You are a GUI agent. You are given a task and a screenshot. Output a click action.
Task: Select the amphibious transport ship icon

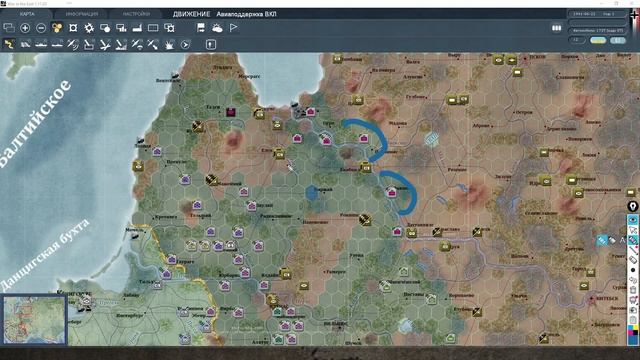tap(57, 44)
